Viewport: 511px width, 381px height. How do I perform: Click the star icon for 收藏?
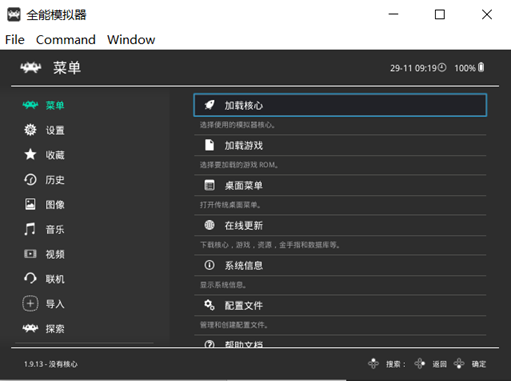(x=30, y=154)
